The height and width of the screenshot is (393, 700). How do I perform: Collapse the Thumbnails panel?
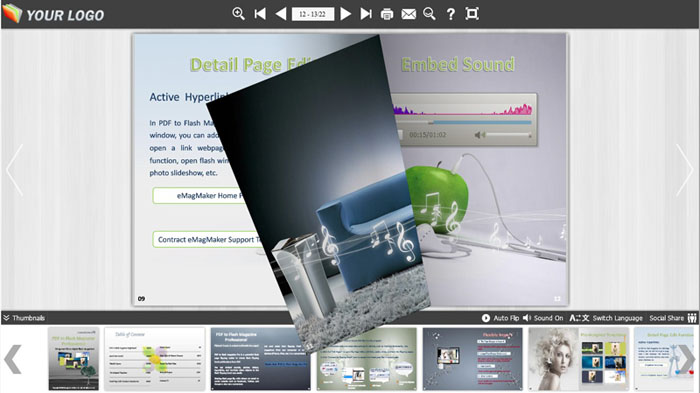pos(24,318)
